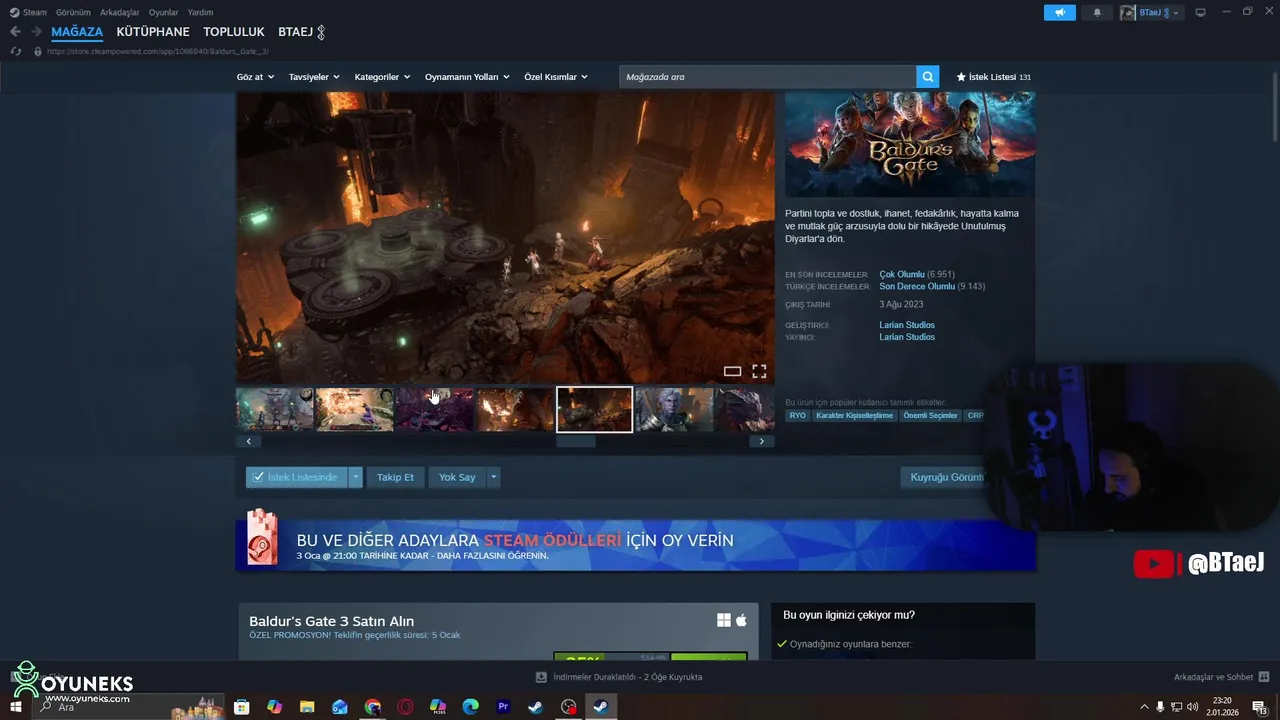Open File Explorer from the taskbar
1280x720 pixels.
click(307, 707)
